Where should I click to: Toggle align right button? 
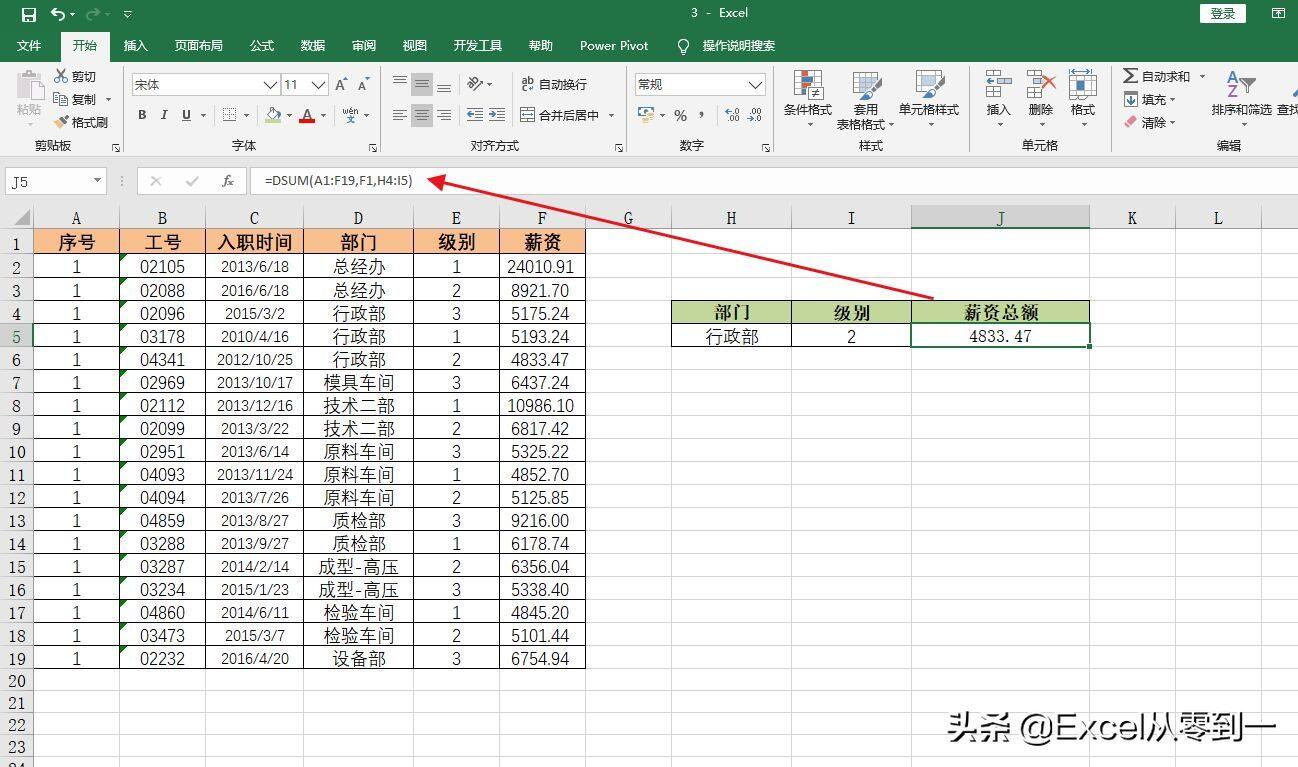point(444,115)
